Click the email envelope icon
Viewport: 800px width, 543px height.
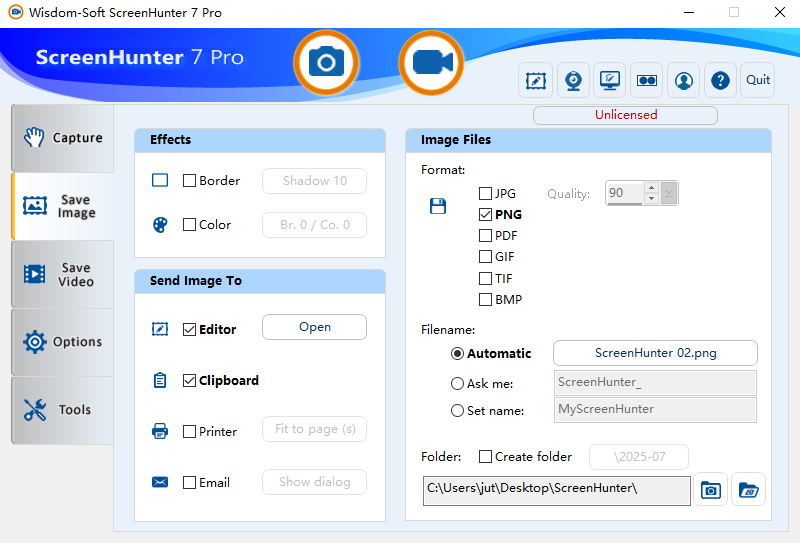coord(160,482)
